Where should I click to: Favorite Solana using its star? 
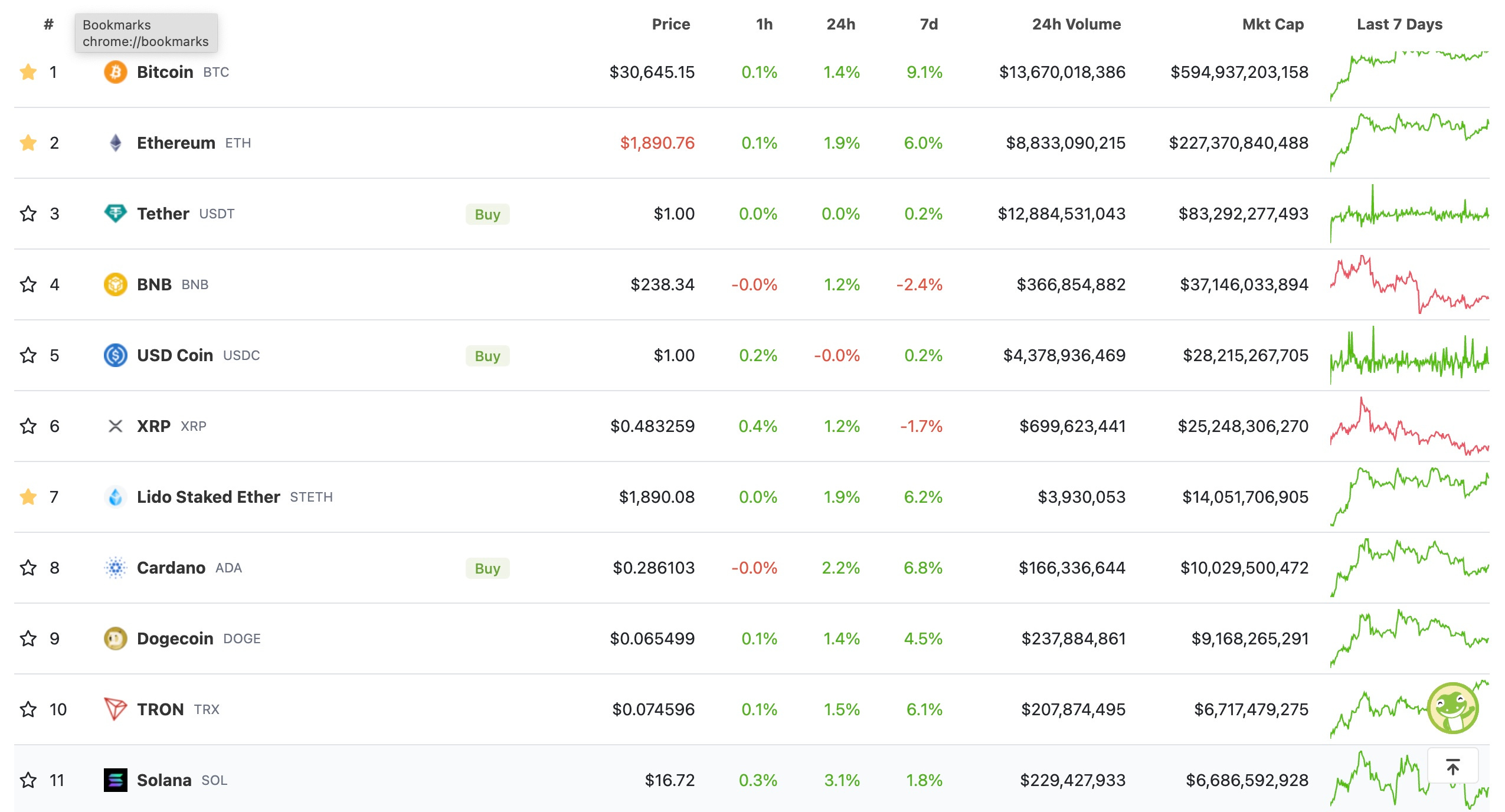click(28, 780)
